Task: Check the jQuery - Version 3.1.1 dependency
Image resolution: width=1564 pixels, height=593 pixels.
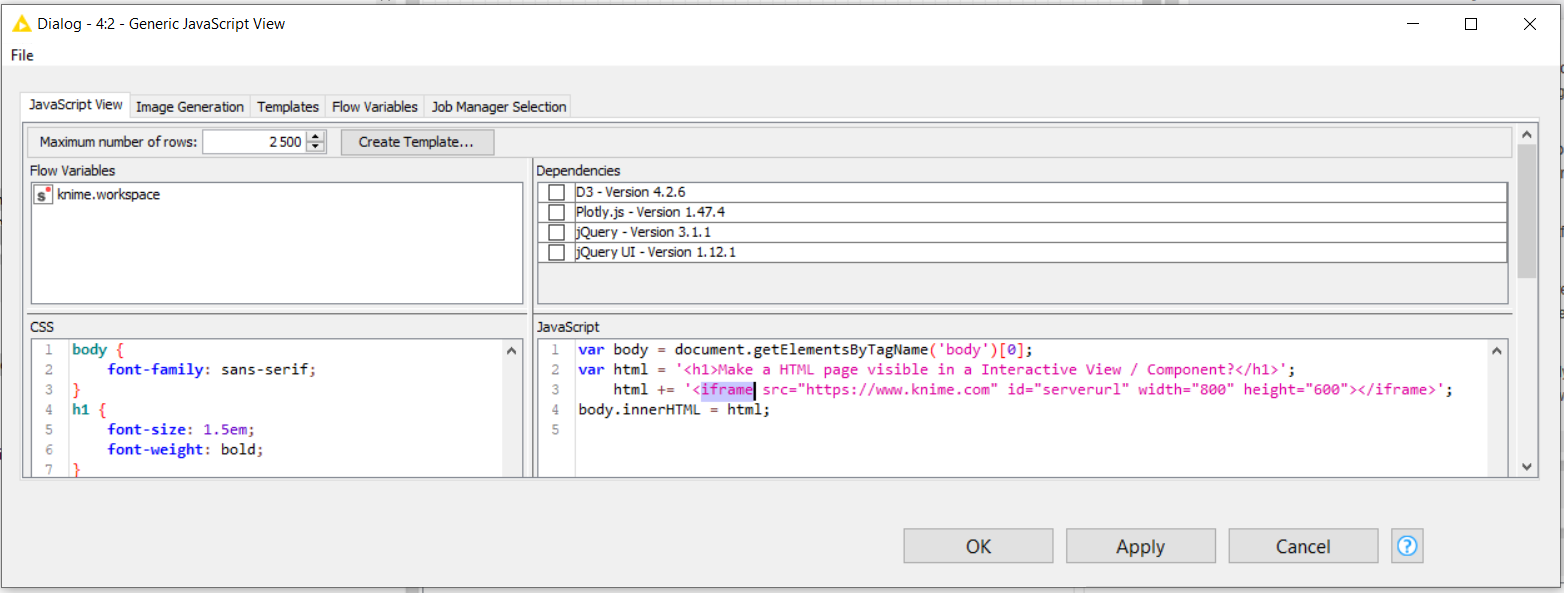Action: pyautogui.click(x=556, y=232)
